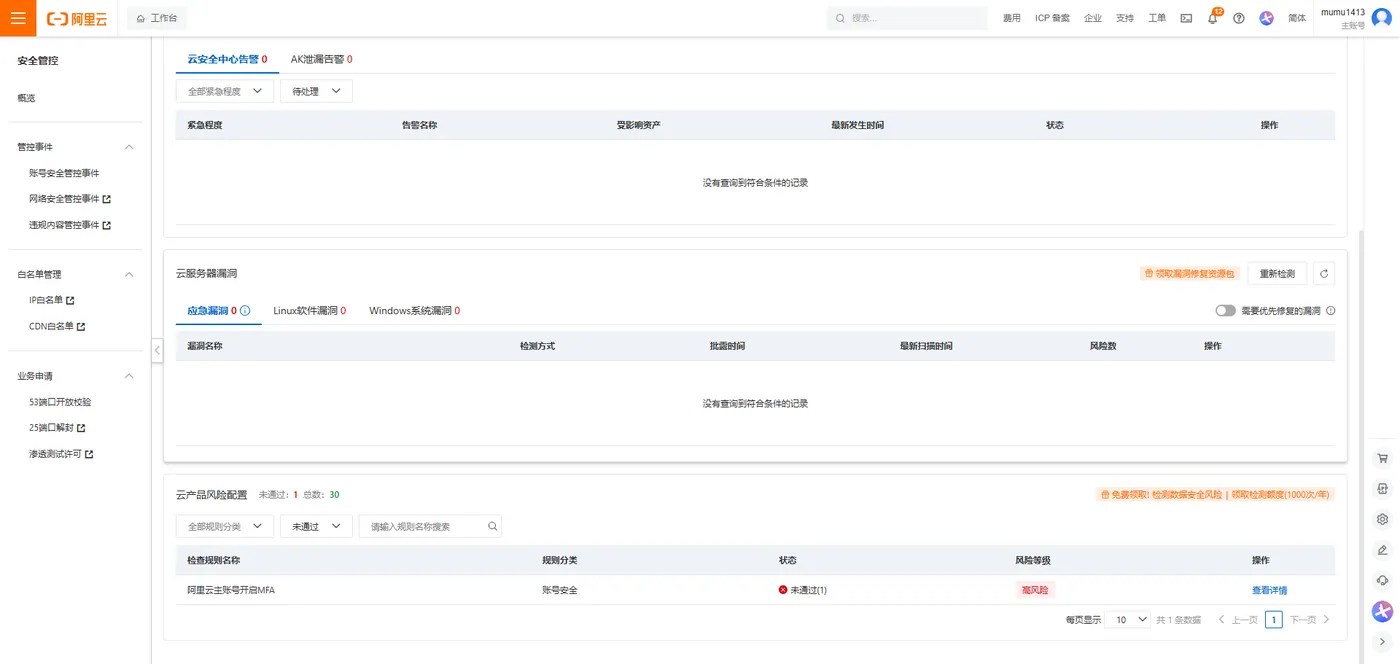Click info icon beside 需要优先修复的漏洞
This screenshot has height=664, width=1400.
[1330, 311]
